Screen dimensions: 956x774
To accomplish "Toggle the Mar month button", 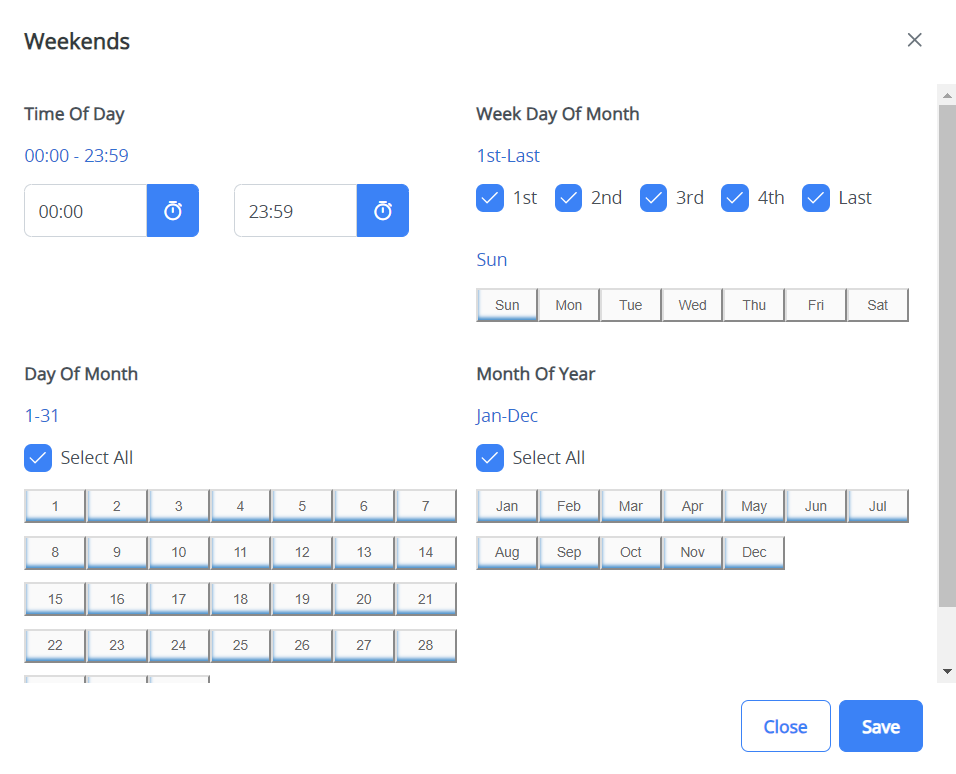I will tap(631, 506).
